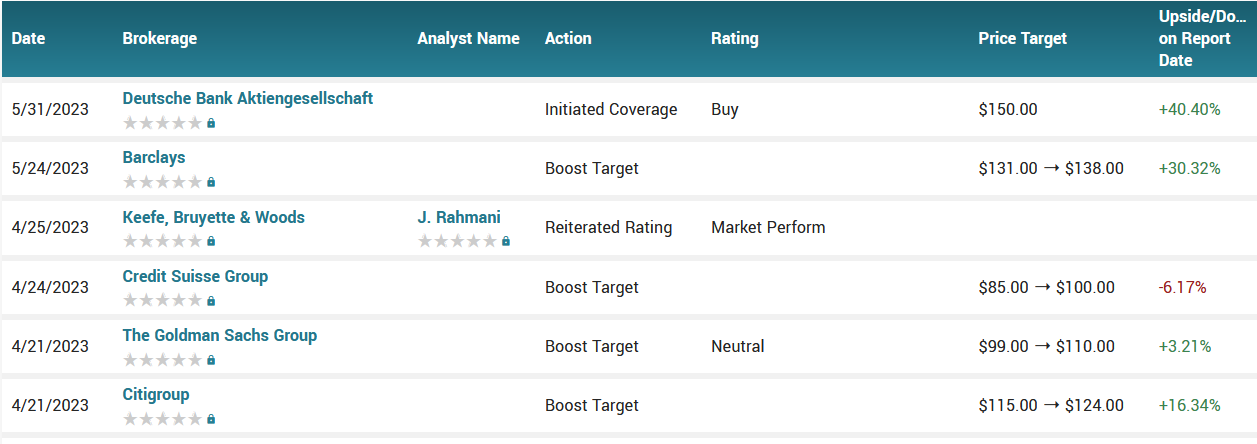The height and width of the screenshot is (444, 1257).
Task: Click the star rating under Citigroup
Action: (x=162, y=419)
